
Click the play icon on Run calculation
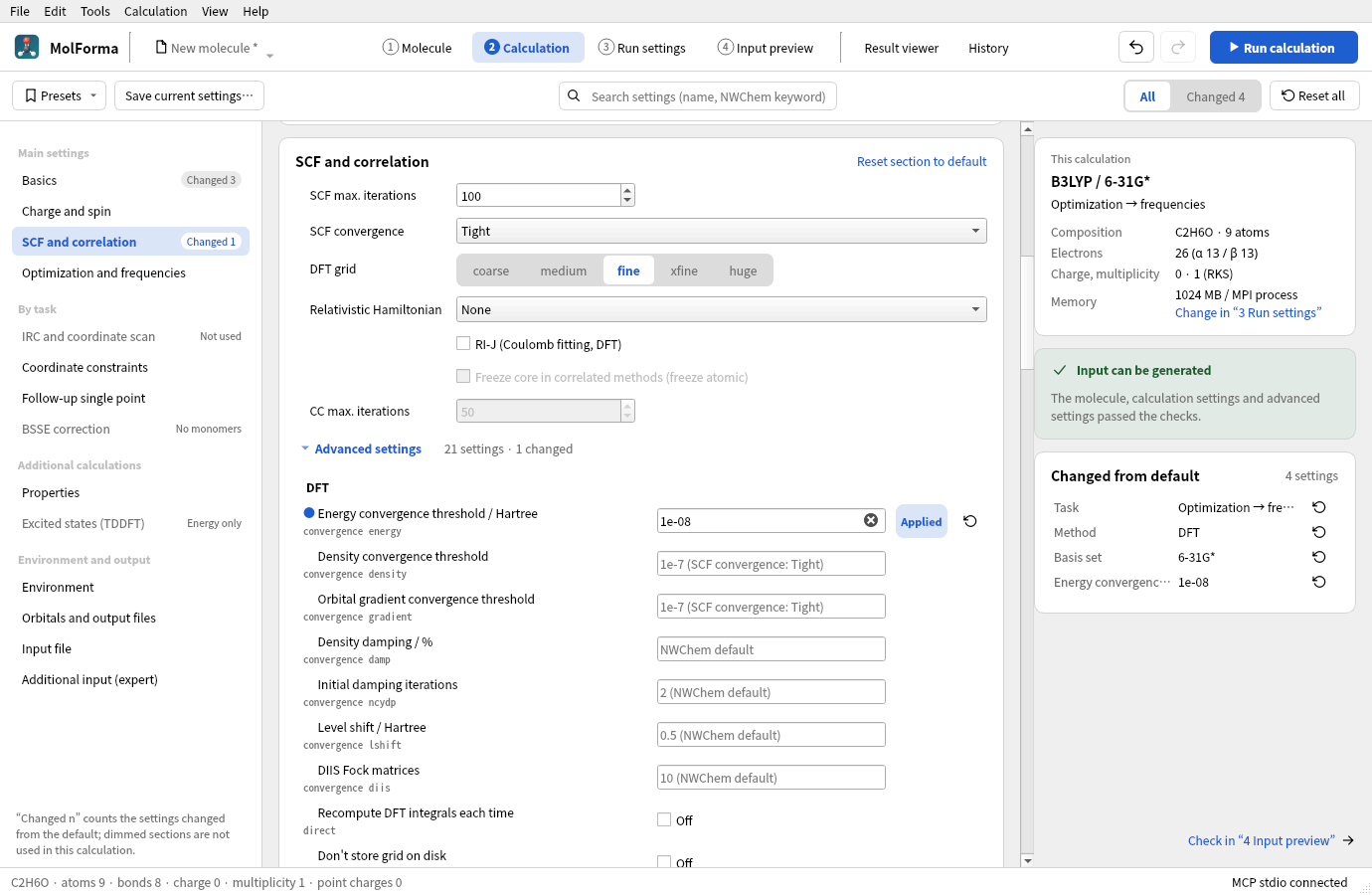pos(1234,47)
